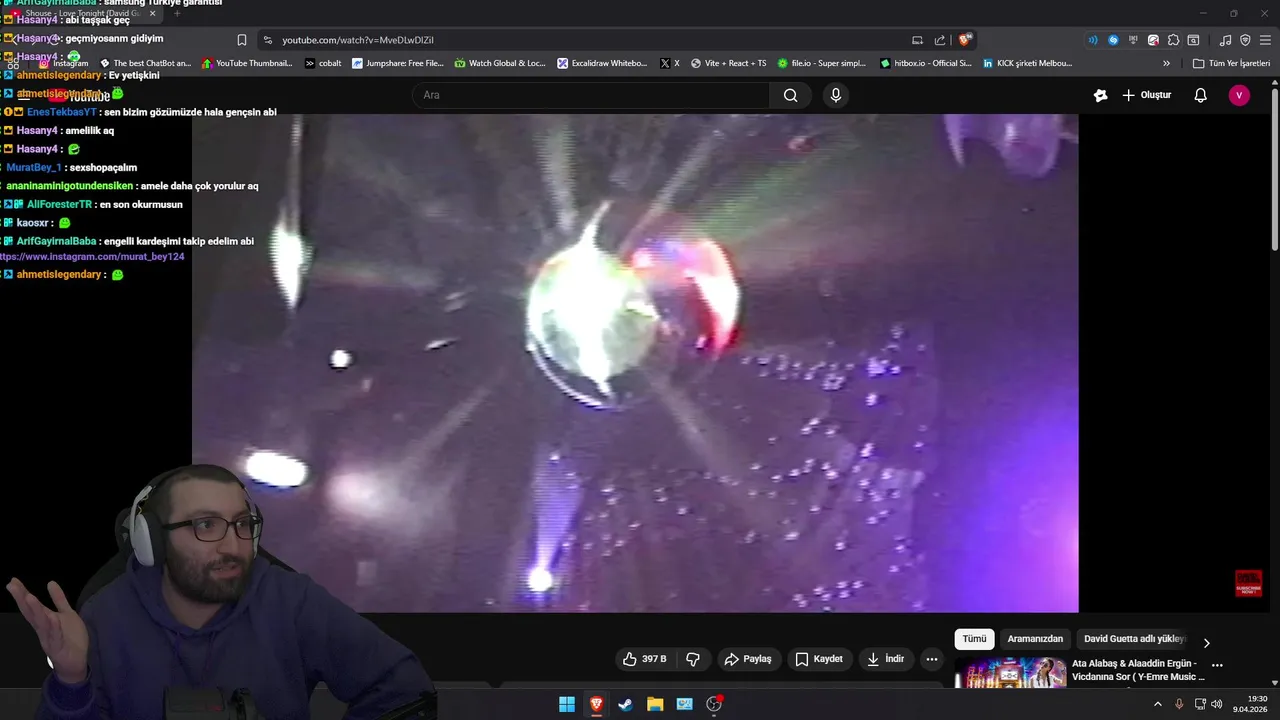The width and height of the screenshot is (1280, 720).
Task: Open the extensions puzzle icon
Action: [1173, 40]
